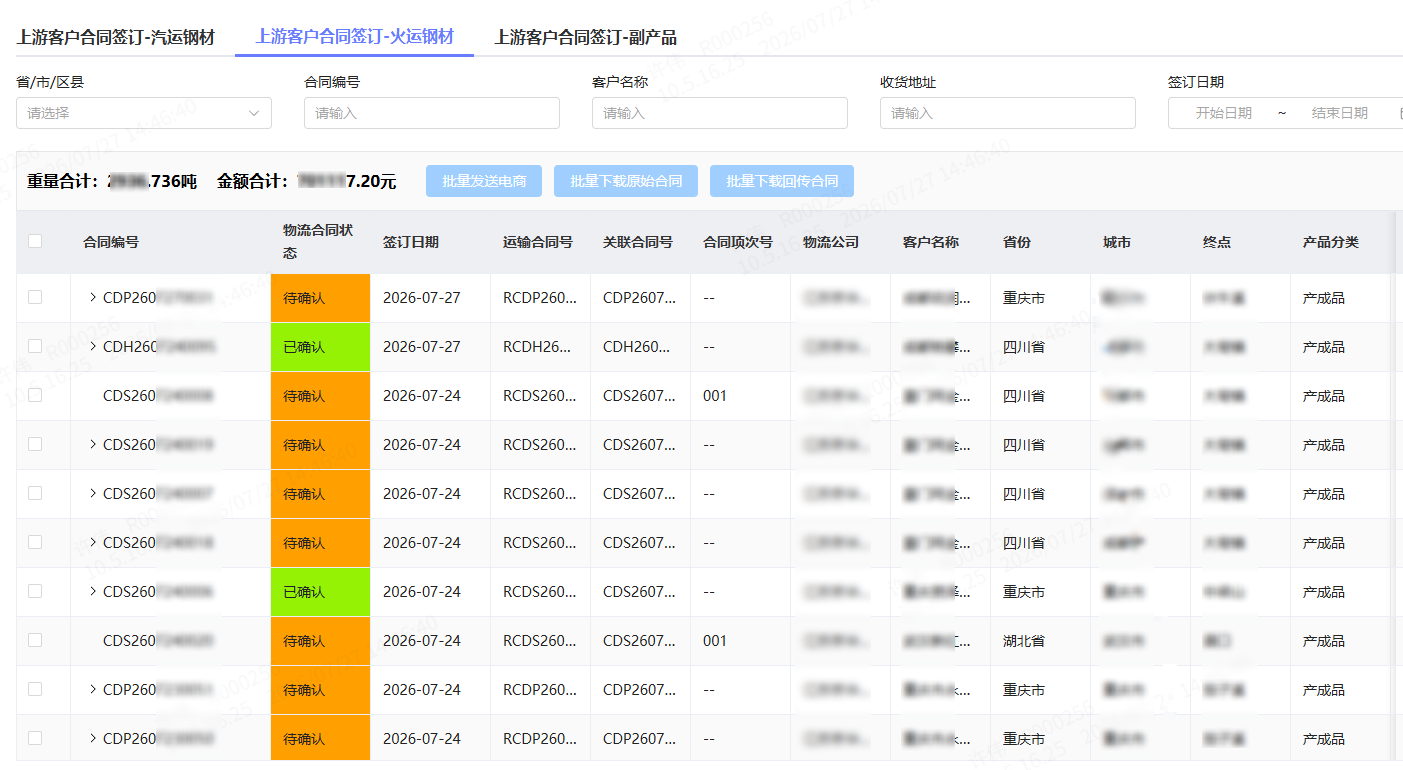Select the 上游客户合同签订-火运钢材 tab

[x=354, y=37]
